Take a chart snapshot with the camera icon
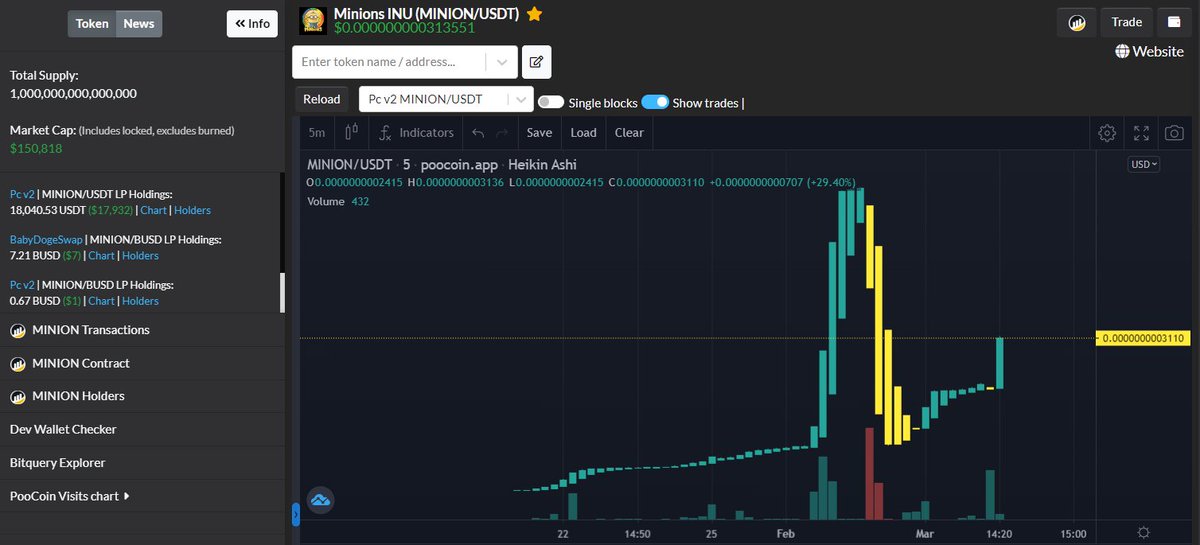The image size is (1200, 545). pos(1175,132)
